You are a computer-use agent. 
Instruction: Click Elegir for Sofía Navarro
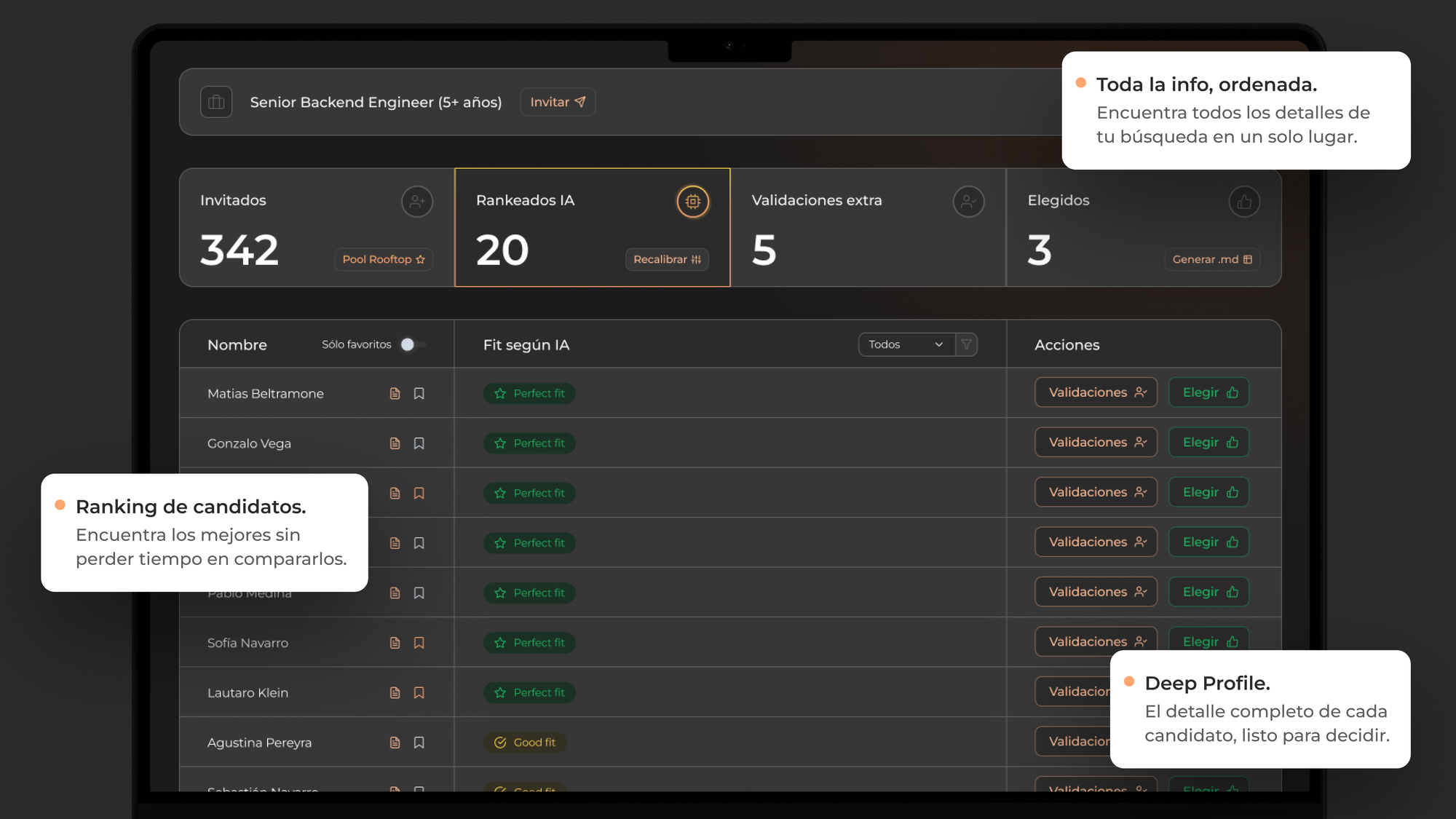(1209, 639)
